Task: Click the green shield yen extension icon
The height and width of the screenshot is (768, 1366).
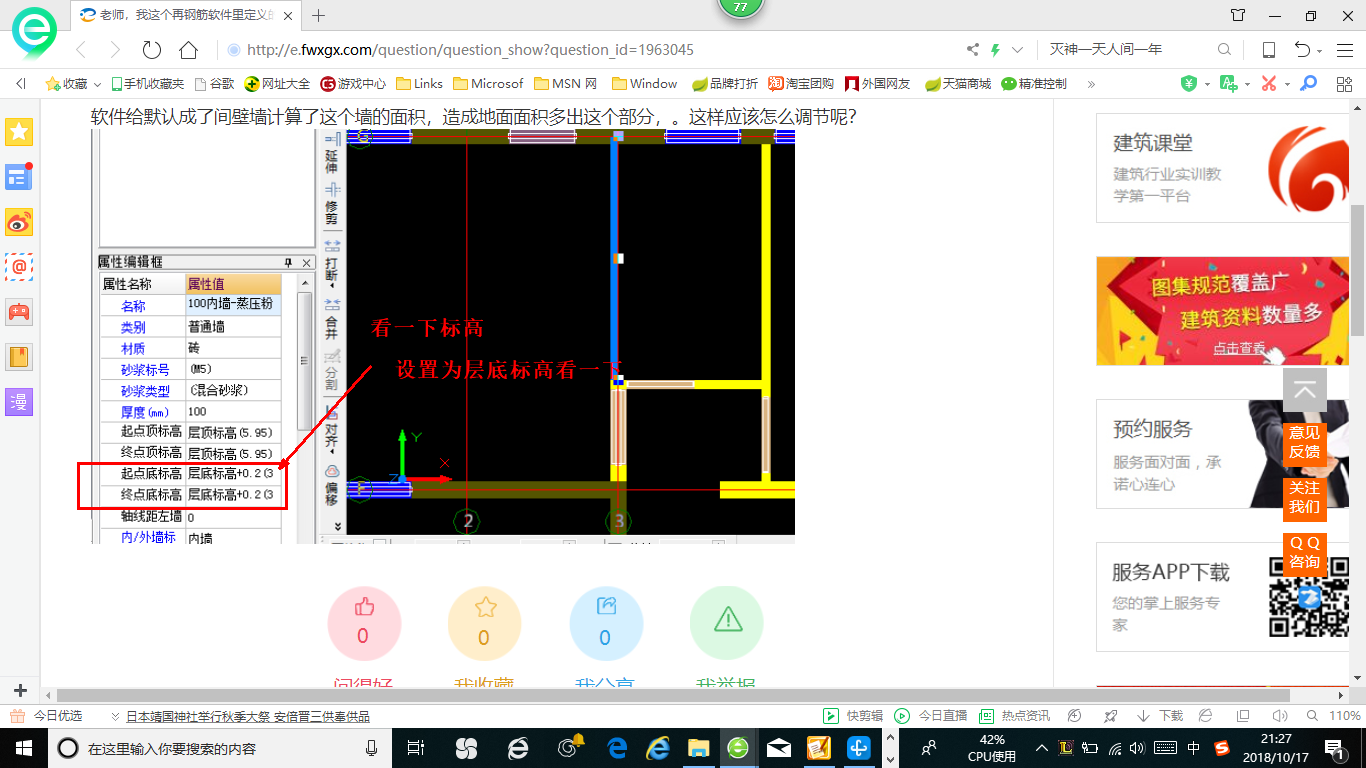Action: [1189, 84]
